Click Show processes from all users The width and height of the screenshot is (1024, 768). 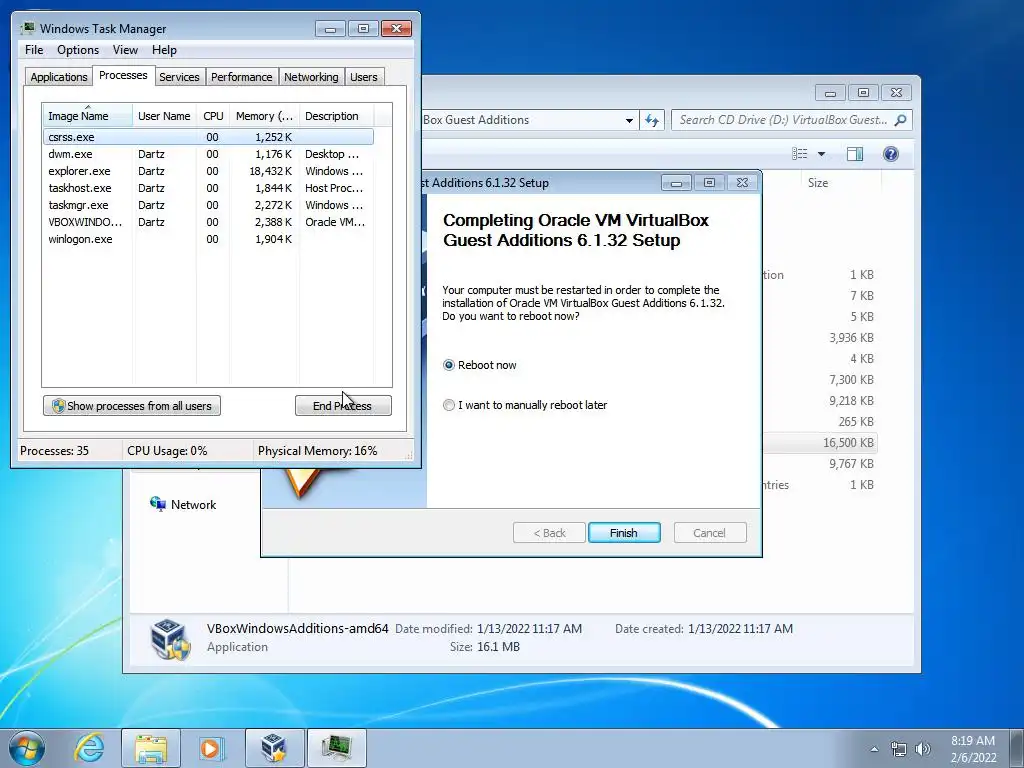click(132, 406)
